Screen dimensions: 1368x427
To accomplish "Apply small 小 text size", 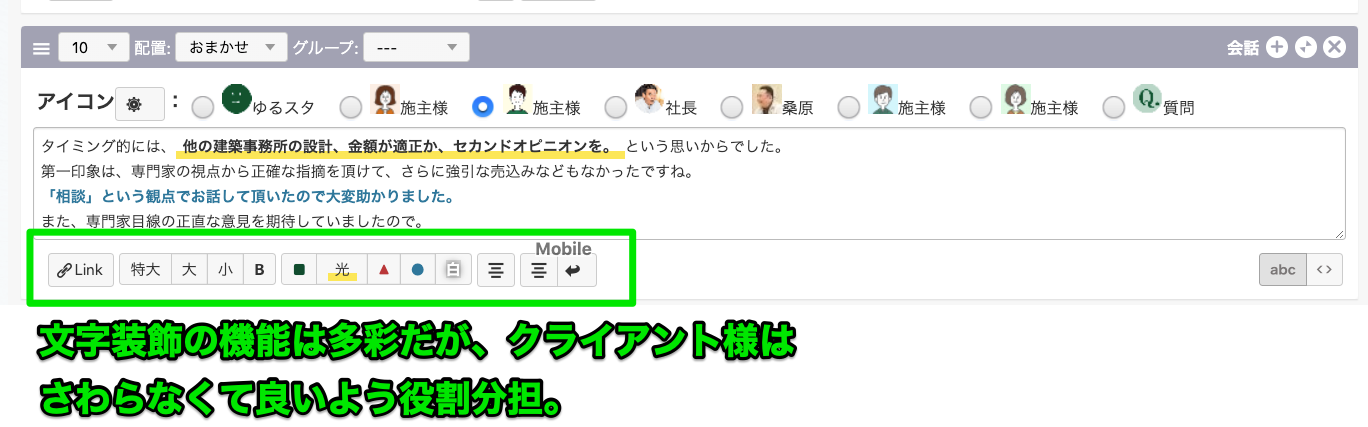I will tap(225, 270).
